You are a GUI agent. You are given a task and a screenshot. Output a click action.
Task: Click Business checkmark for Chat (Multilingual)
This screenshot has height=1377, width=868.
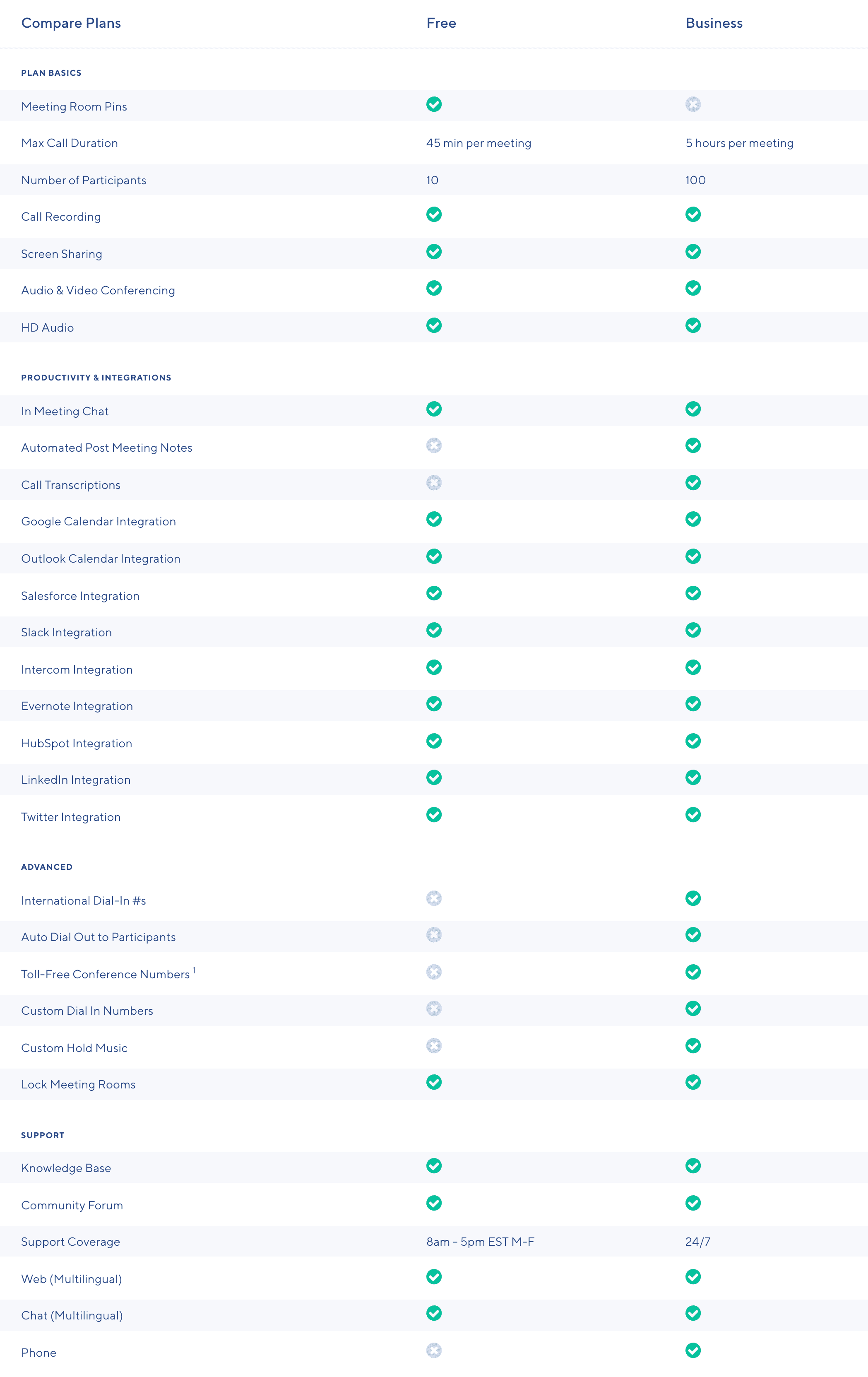pos(693,1313)
